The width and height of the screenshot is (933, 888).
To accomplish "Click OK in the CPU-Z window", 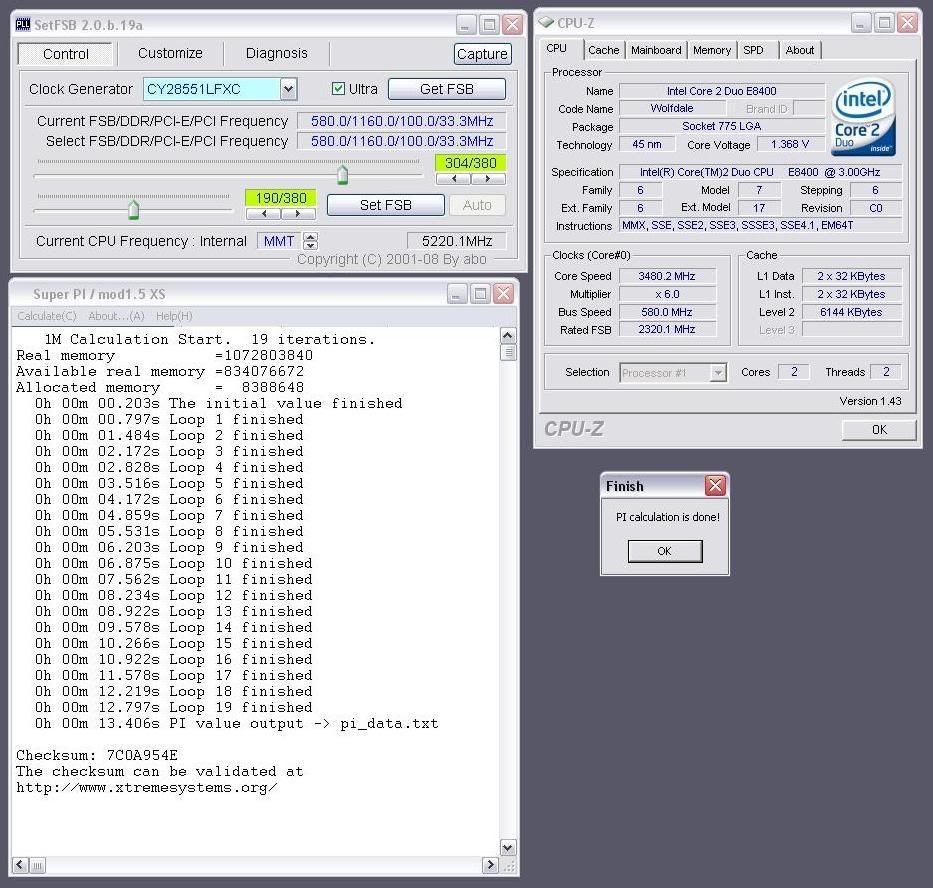I will [x=879, y=430].
